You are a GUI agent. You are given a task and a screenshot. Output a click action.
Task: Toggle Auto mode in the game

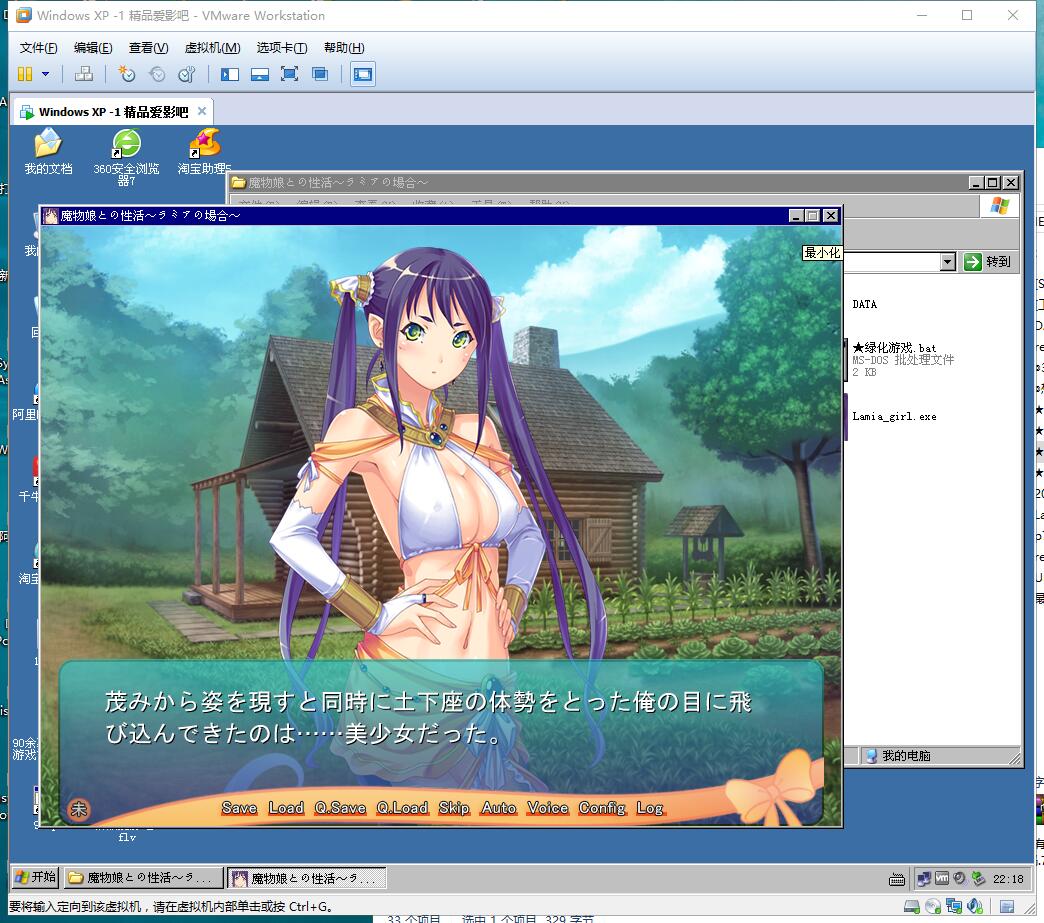click(499, 808)
